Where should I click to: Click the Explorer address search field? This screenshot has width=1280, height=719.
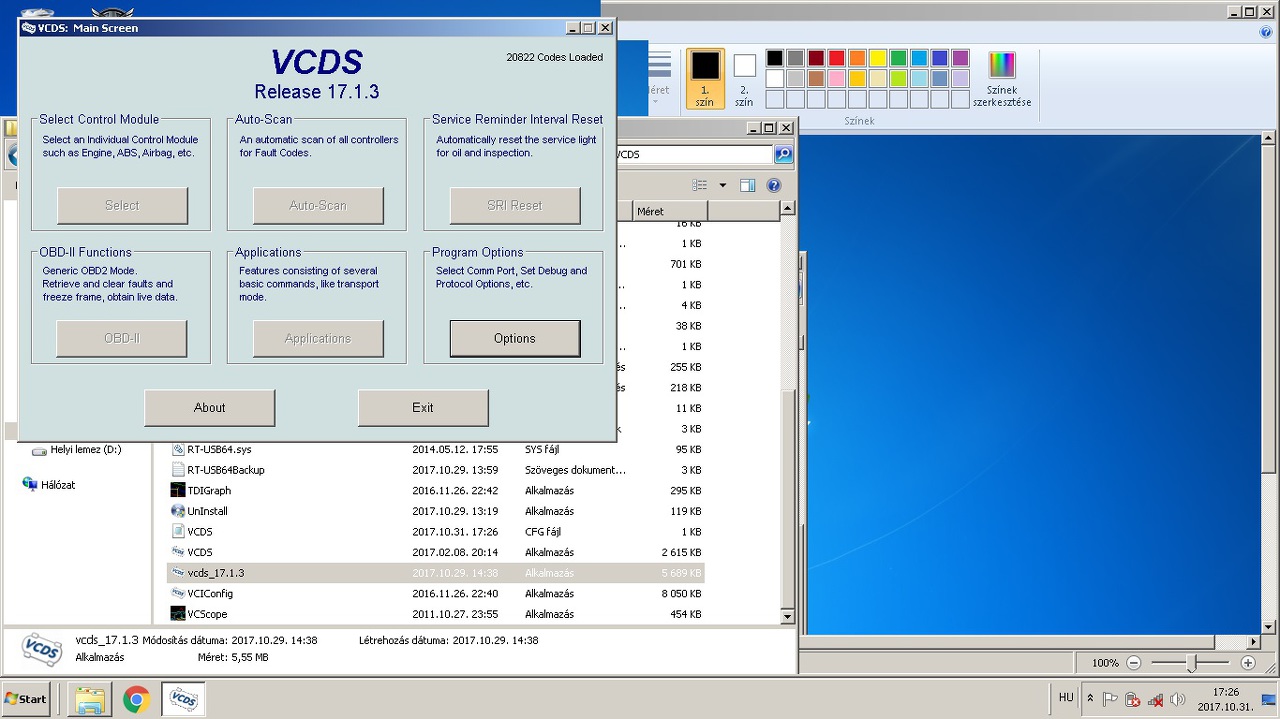(694, 154)
